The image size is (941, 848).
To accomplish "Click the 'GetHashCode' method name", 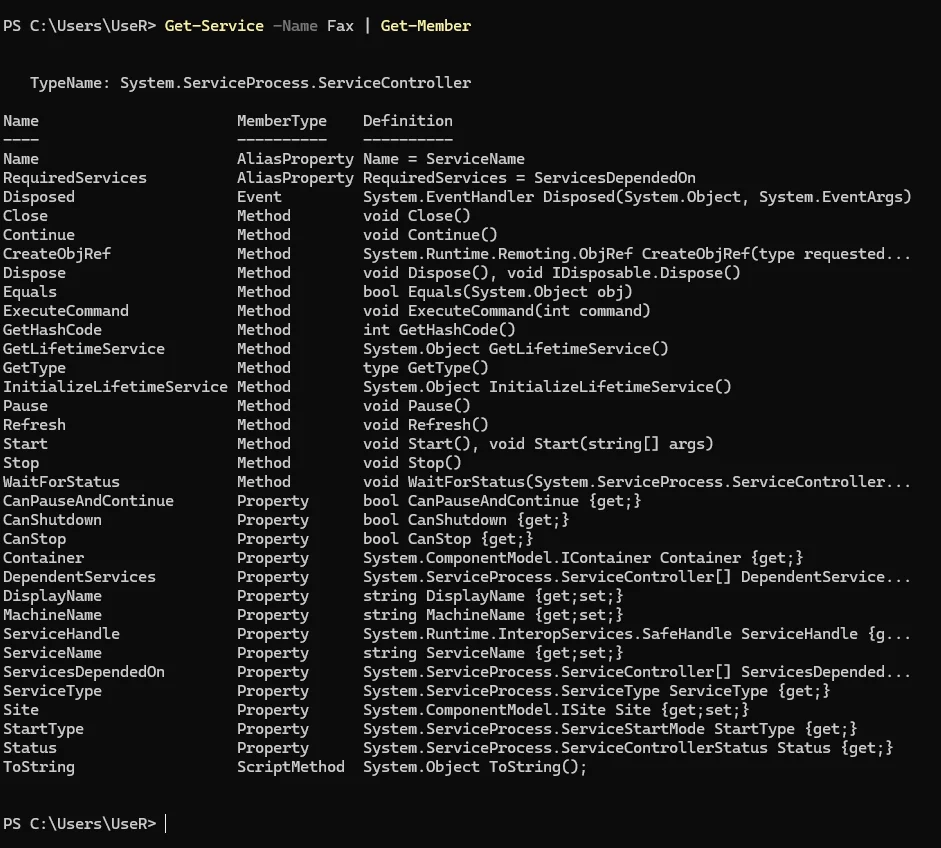I will click(x=52, y=330).
